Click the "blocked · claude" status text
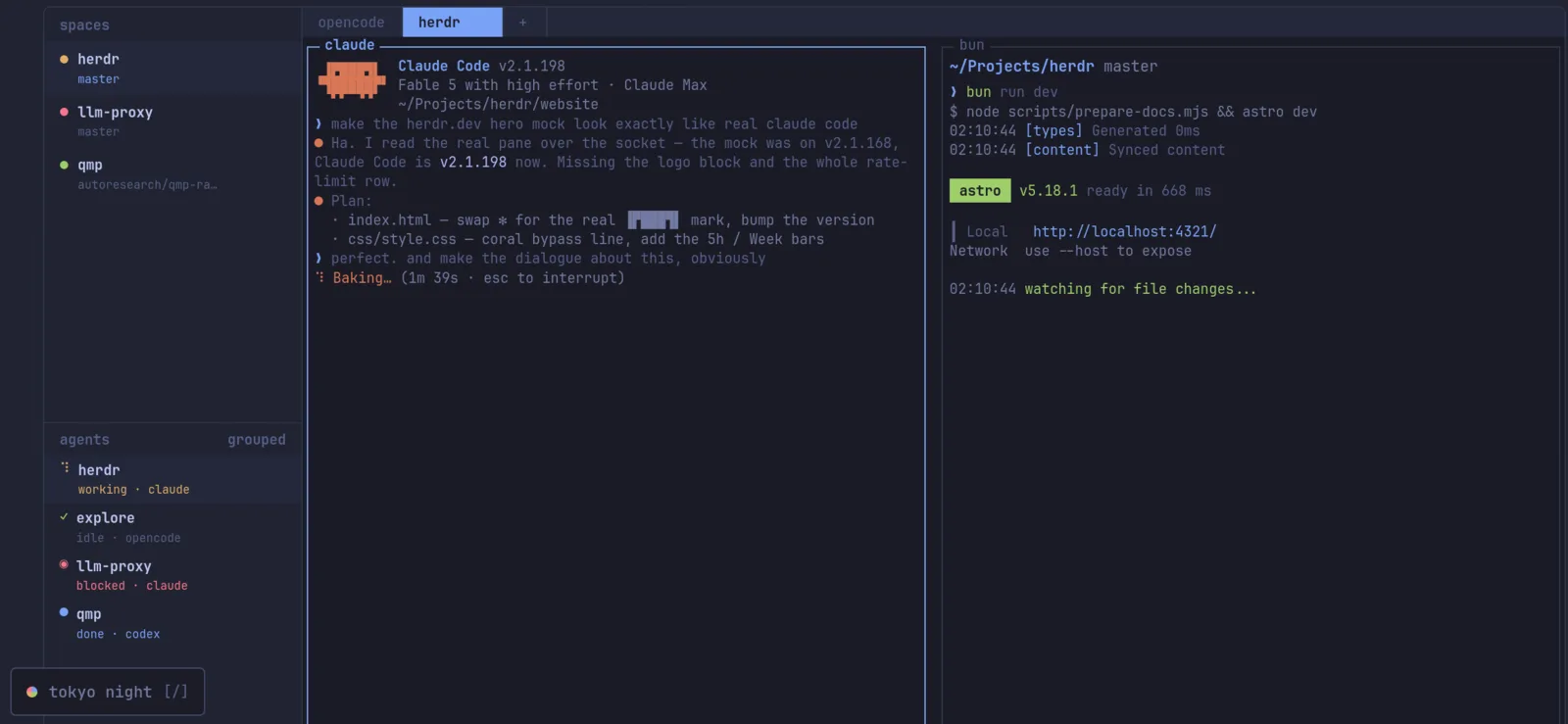The width and height of the screenshot is (1568, 724). point(132,585)
